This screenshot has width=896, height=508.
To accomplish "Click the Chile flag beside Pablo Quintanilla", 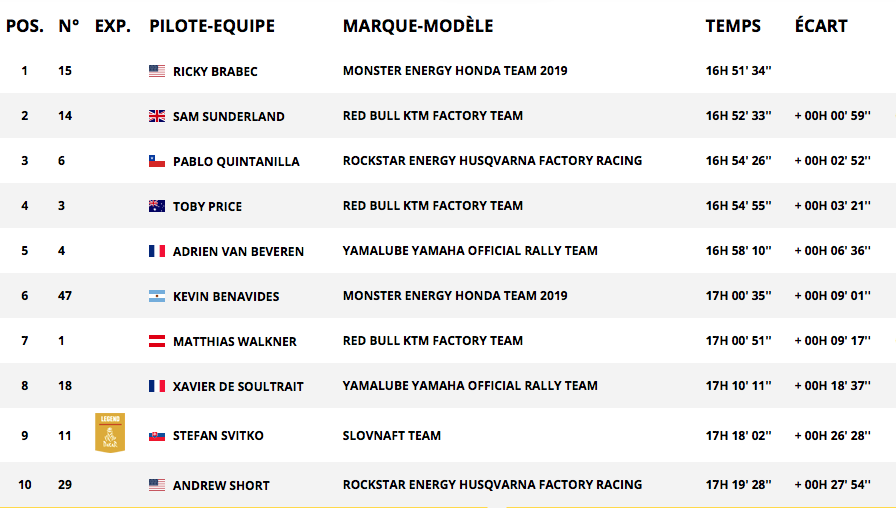I will tap(156, 161).
